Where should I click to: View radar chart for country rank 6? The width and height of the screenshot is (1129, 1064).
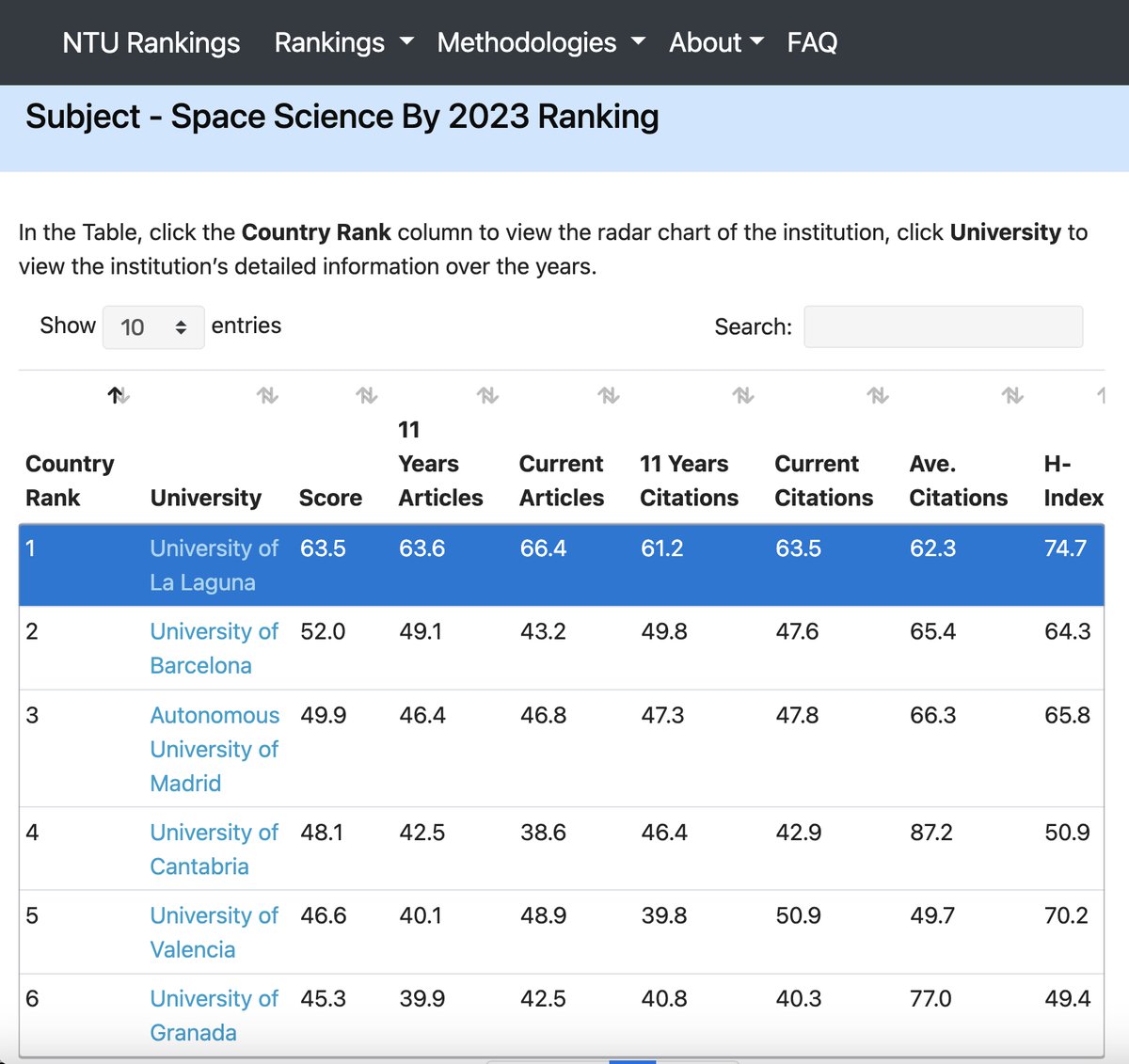32,998
